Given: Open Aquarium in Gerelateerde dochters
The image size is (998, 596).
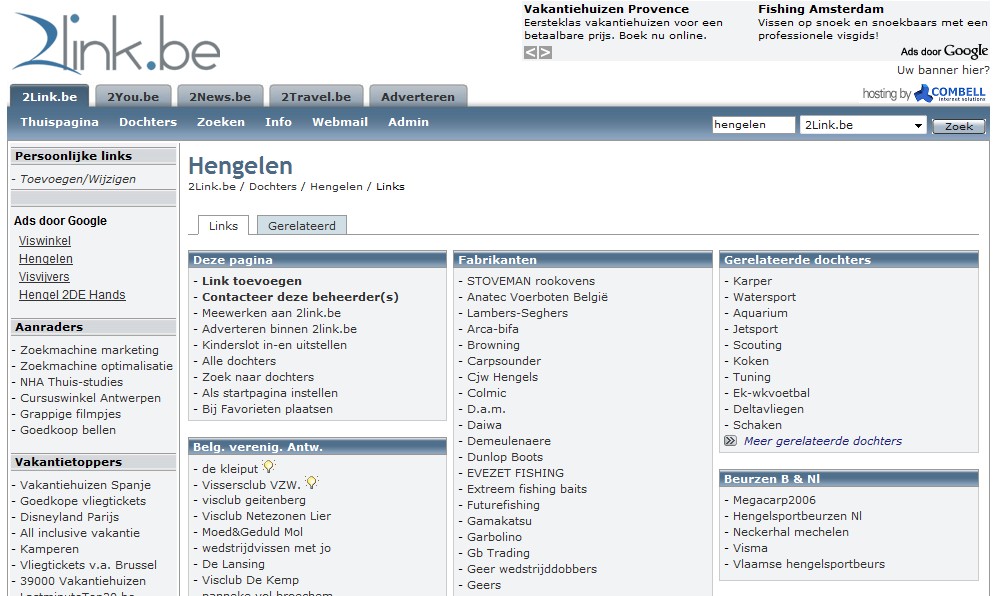Looking at the screenshot, I should (x=760, y=313).
